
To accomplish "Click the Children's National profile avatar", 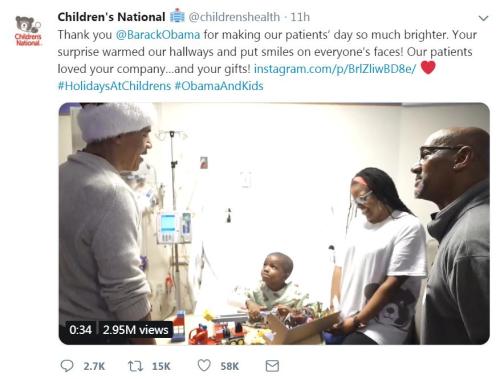I will pyautogui.click(x=28, y=31).
